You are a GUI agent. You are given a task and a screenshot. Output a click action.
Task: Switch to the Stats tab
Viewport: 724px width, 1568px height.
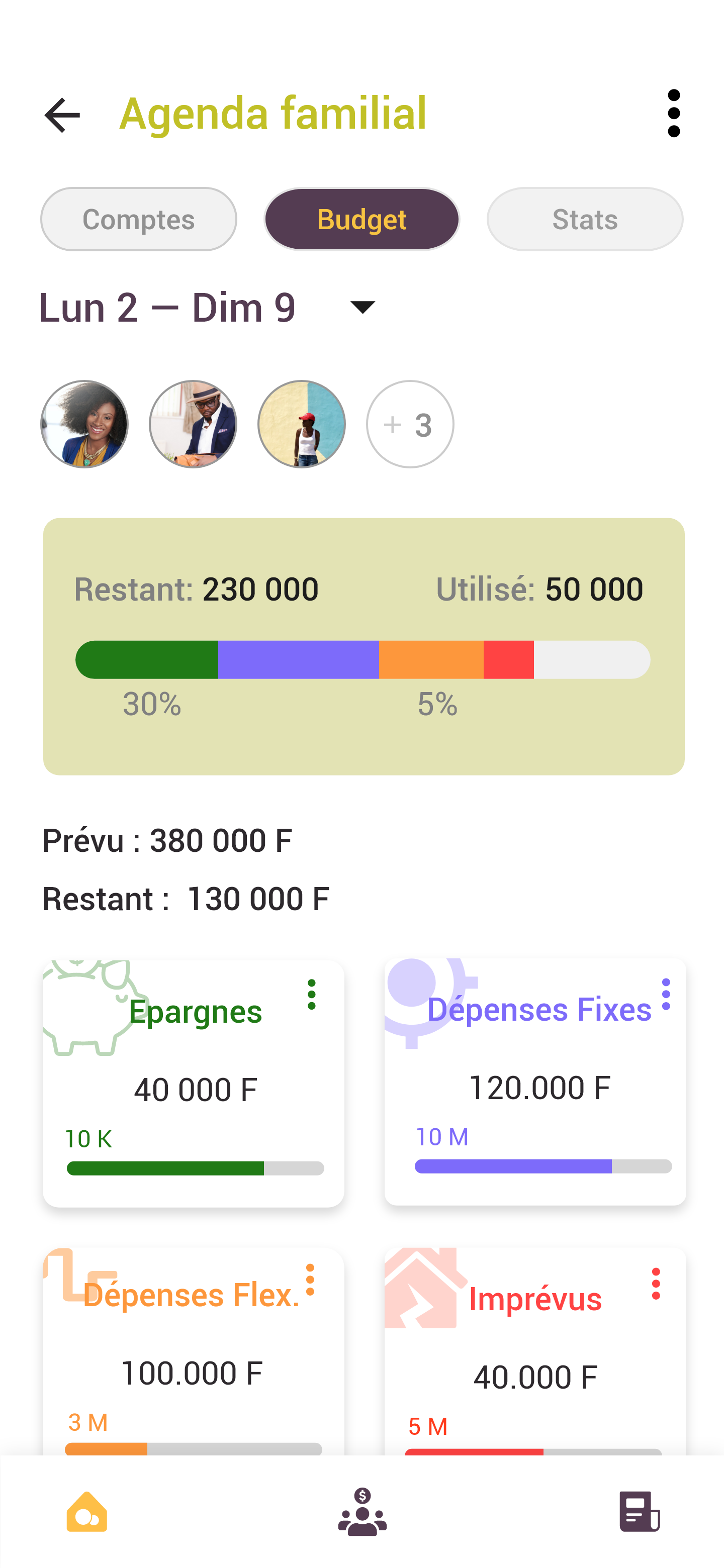pyautogui.click(x=585, y=219)
